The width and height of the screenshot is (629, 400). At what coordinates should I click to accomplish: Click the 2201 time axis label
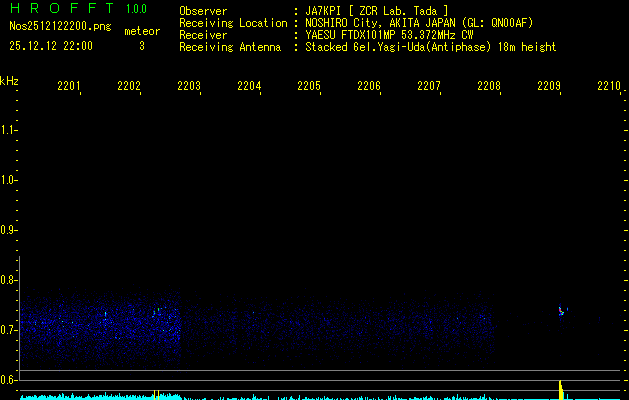(69, 87)
